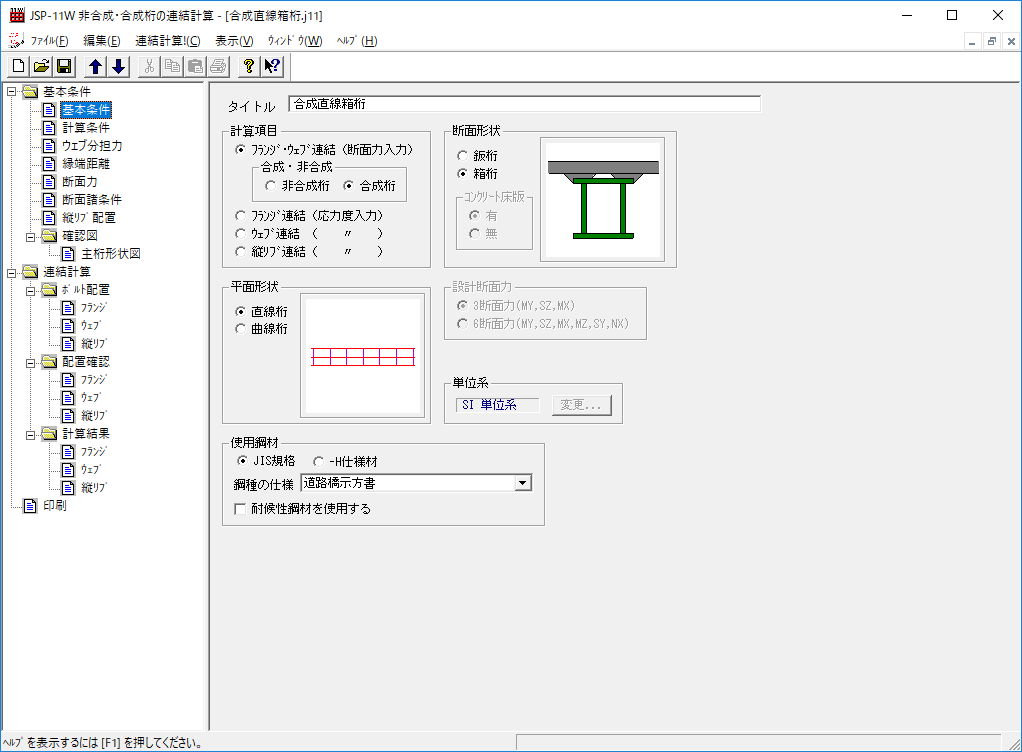Viewport: 1022px width, 752px height.
Task: Select the 鈑桁 section shape option
Action: 463,156
